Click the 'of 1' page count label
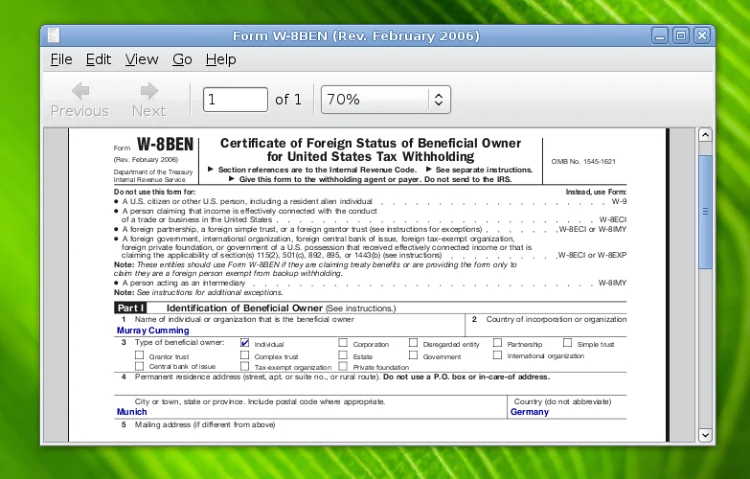 (x=288, y=100)
